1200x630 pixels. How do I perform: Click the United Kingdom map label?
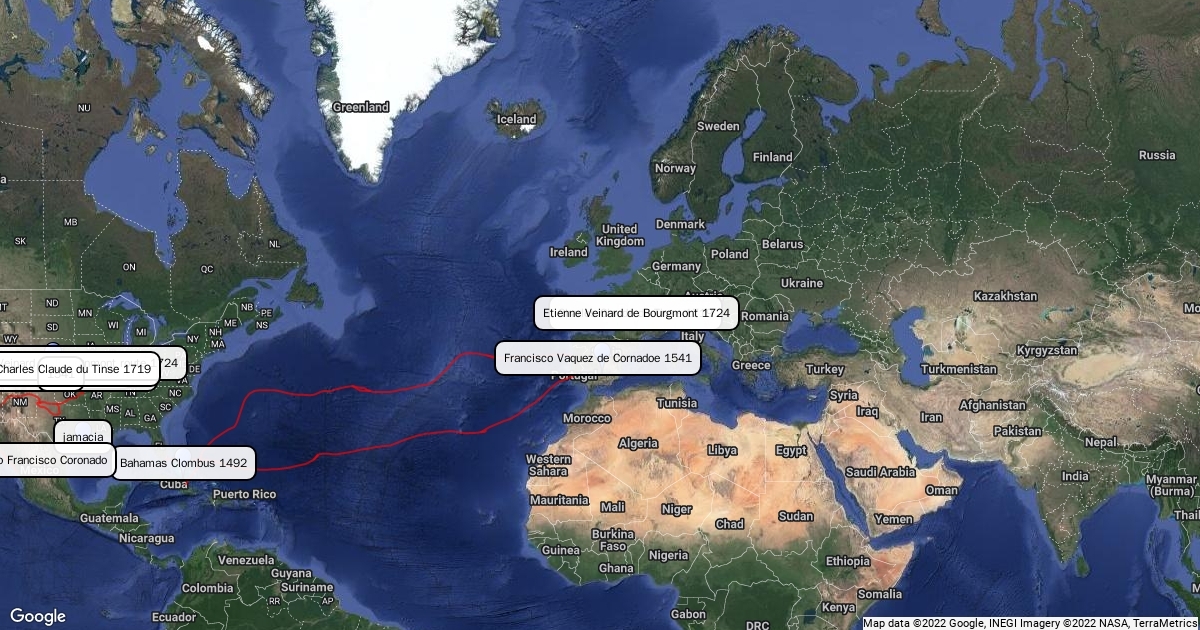click(619, 235)
